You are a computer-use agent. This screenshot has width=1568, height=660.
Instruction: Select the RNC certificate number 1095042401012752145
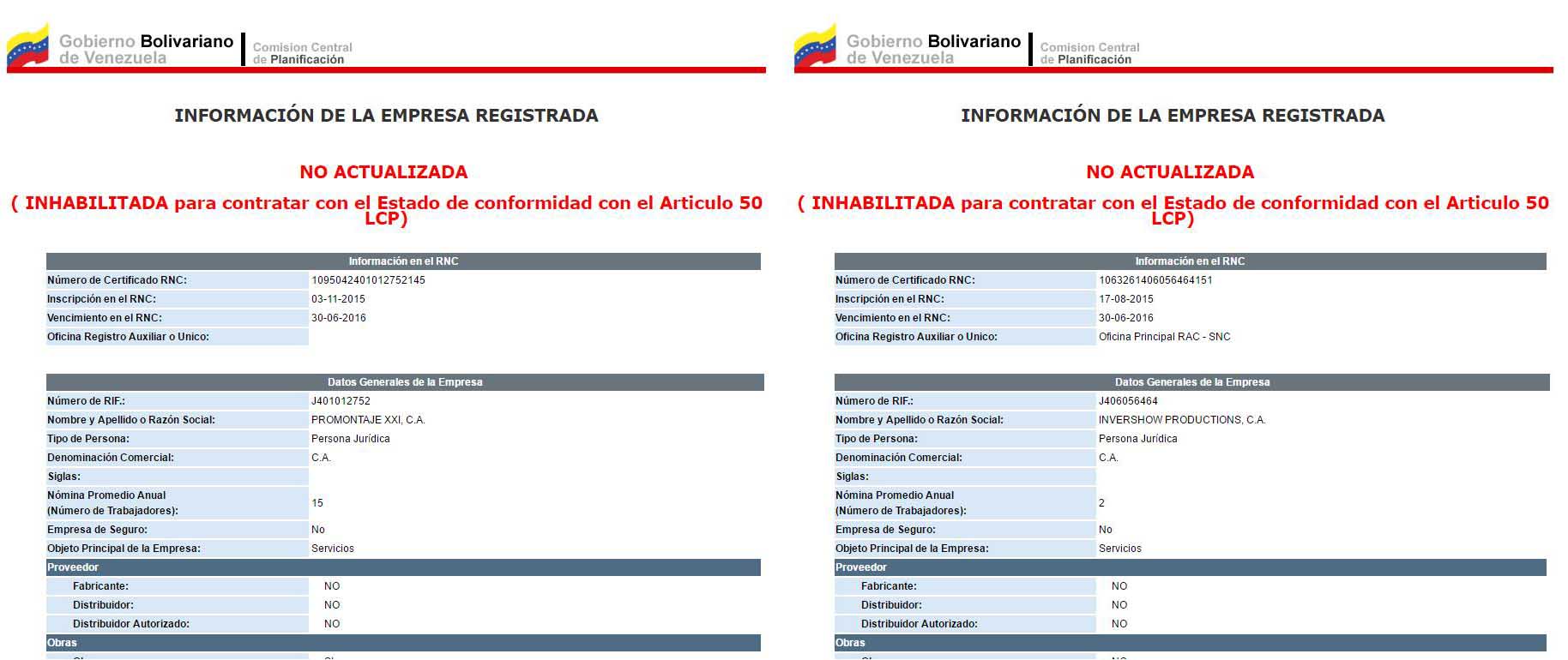(x=368, y=280)
